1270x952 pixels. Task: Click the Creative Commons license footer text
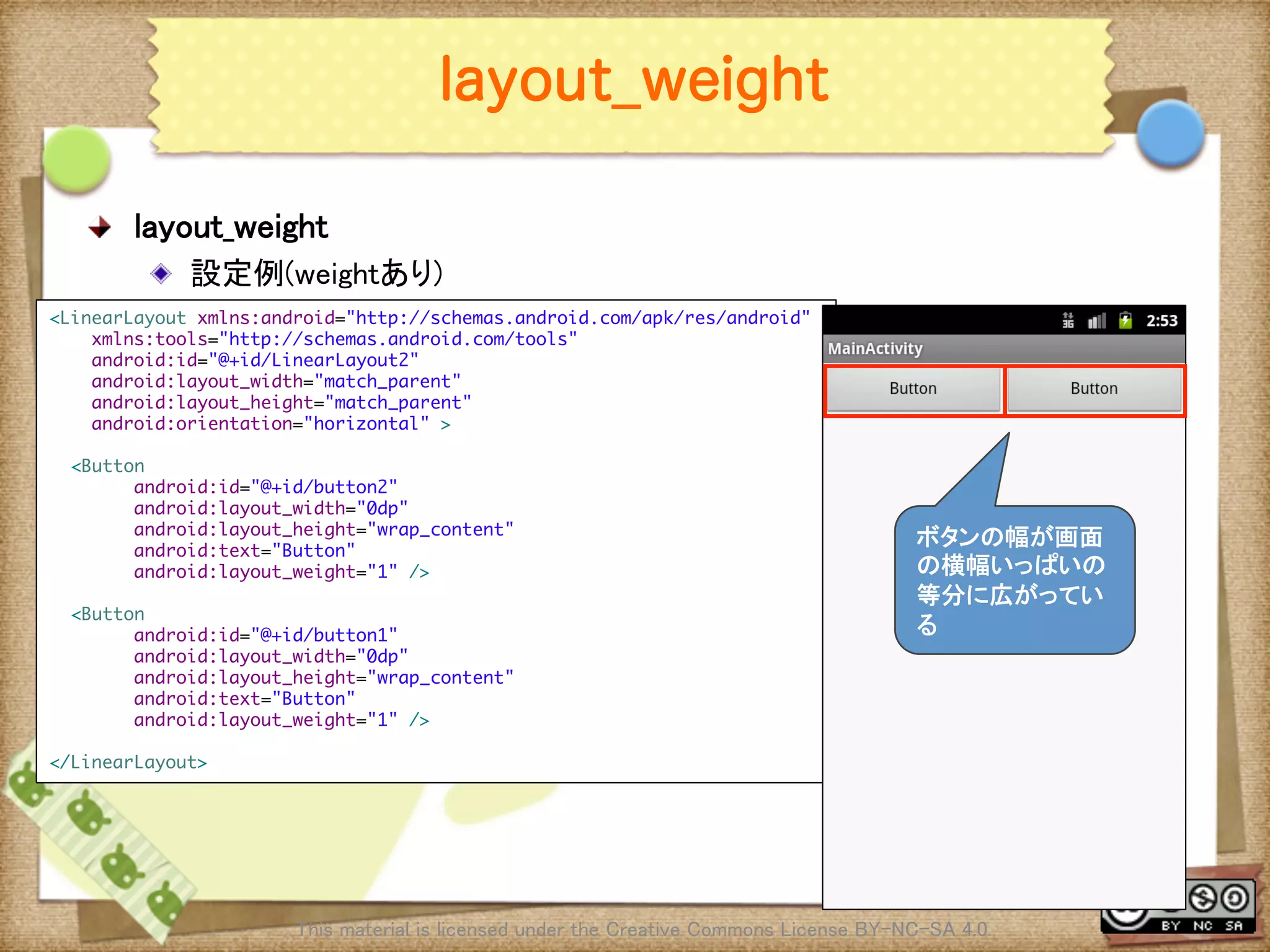point(642,930)
